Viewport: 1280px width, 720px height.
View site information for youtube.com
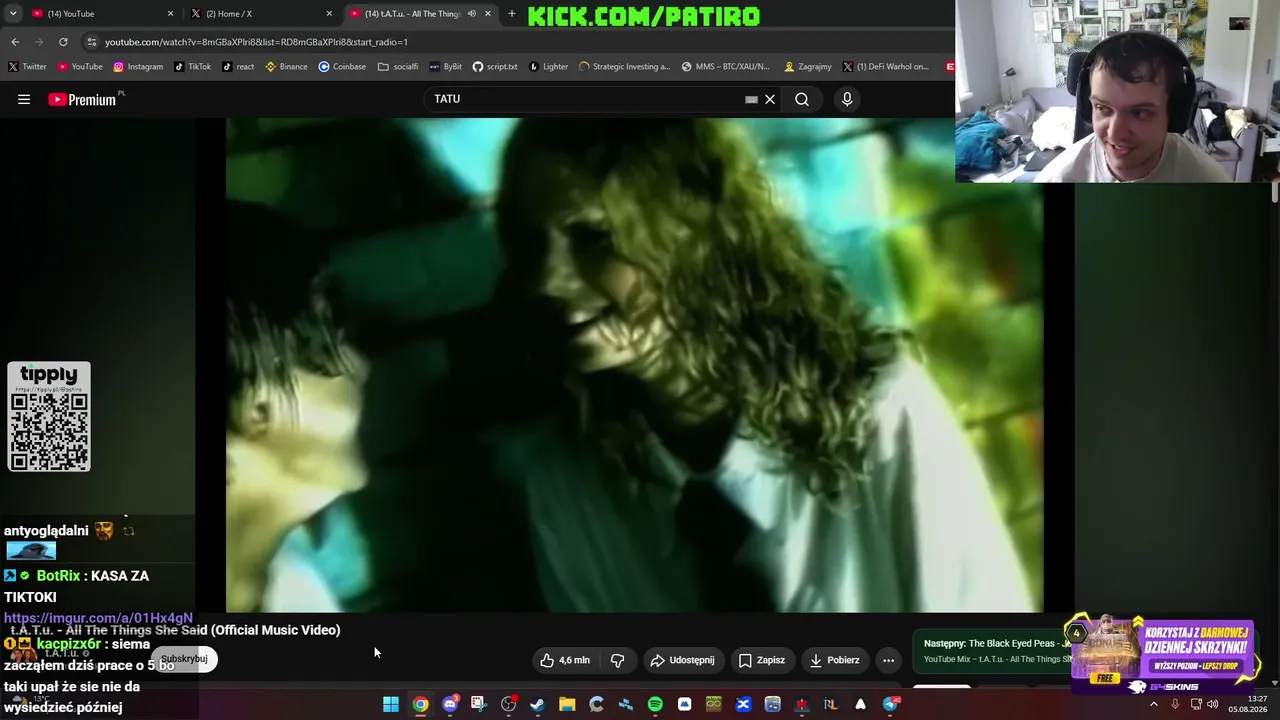(x=92, y=42)
